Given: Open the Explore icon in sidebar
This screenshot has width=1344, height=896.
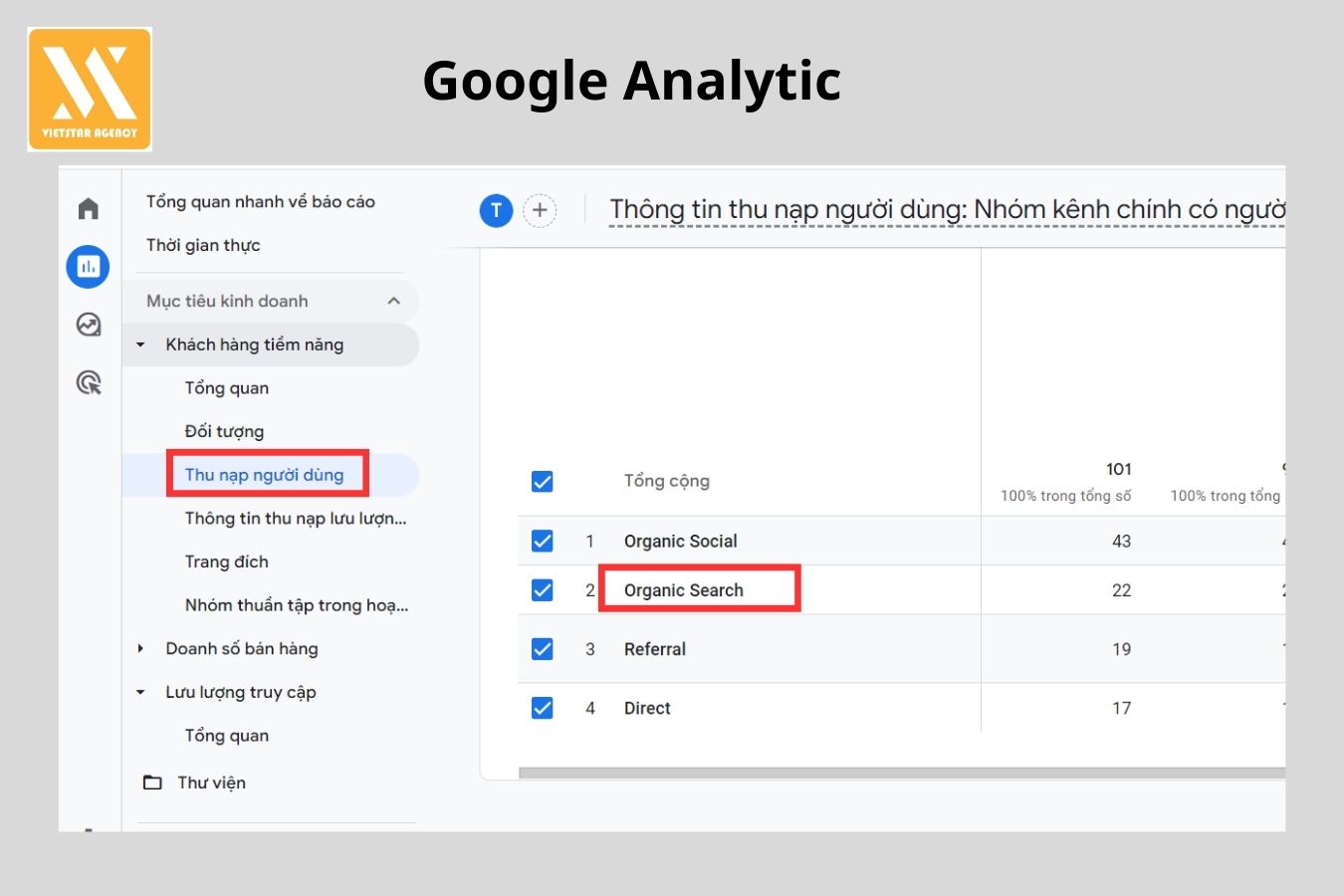Looking at the screenshot, I should tap(89, 325).
